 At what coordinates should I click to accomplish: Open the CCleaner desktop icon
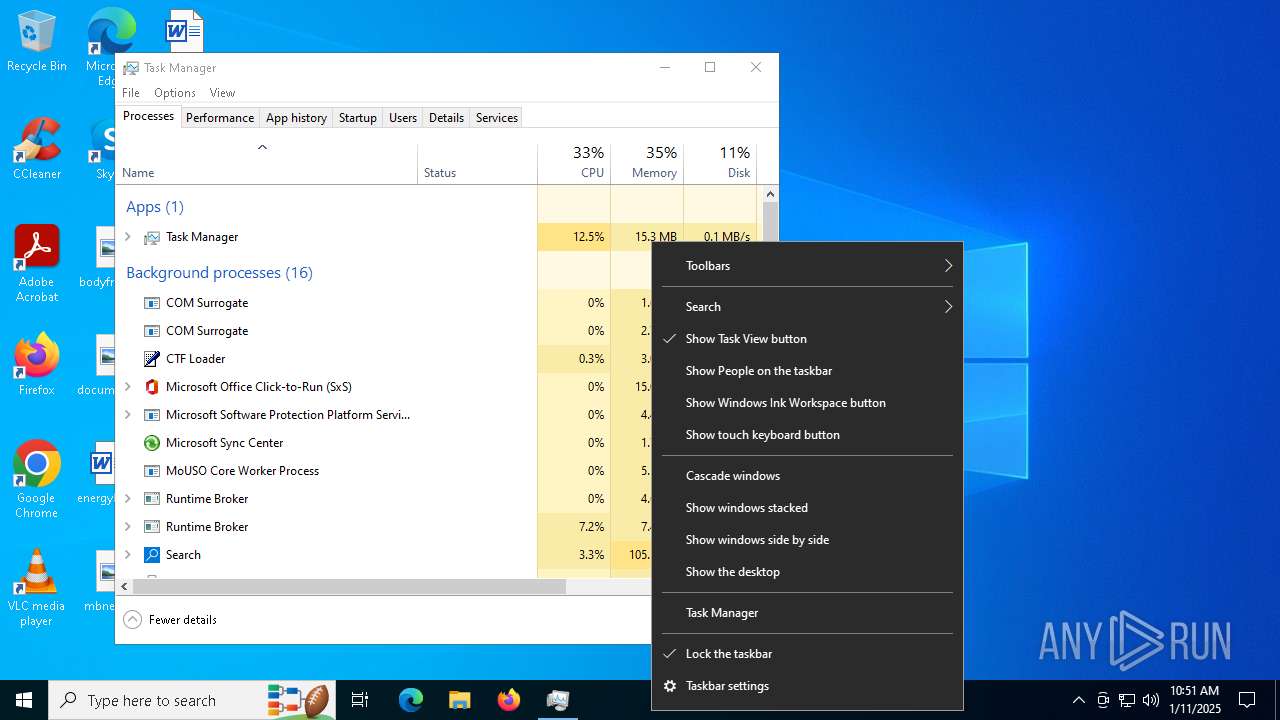[37, 150]
